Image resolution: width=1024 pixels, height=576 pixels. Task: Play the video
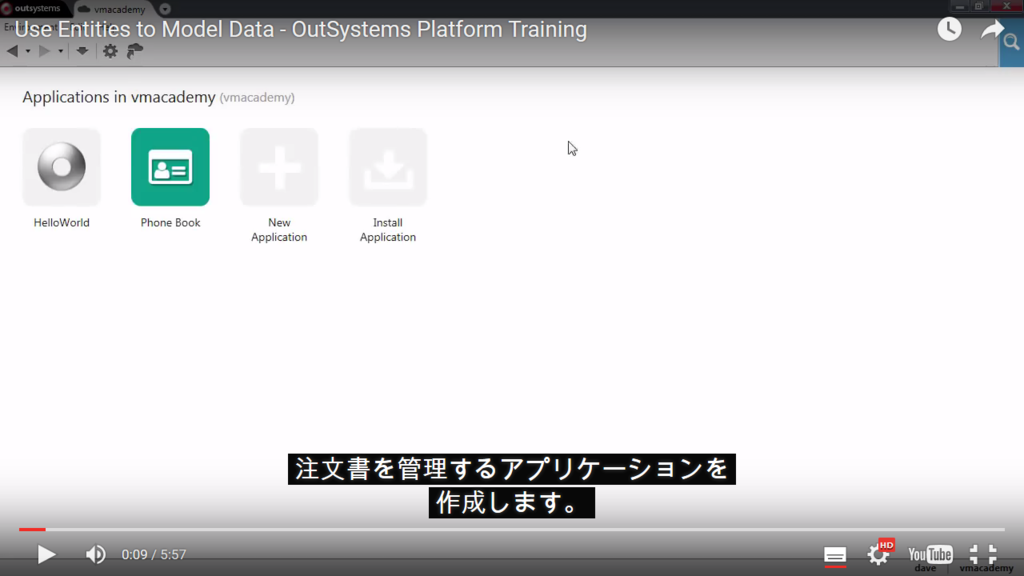[46, 554]
